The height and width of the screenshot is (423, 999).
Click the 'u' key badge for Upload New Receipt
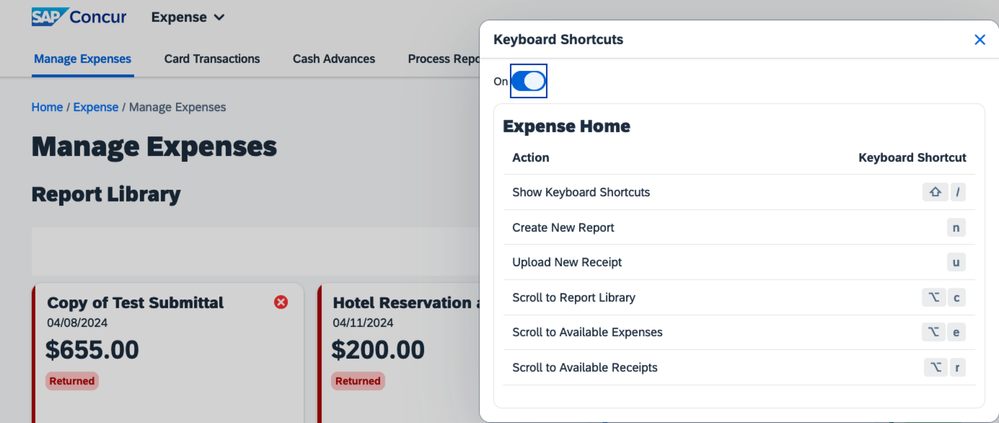[x=956, y=262]
